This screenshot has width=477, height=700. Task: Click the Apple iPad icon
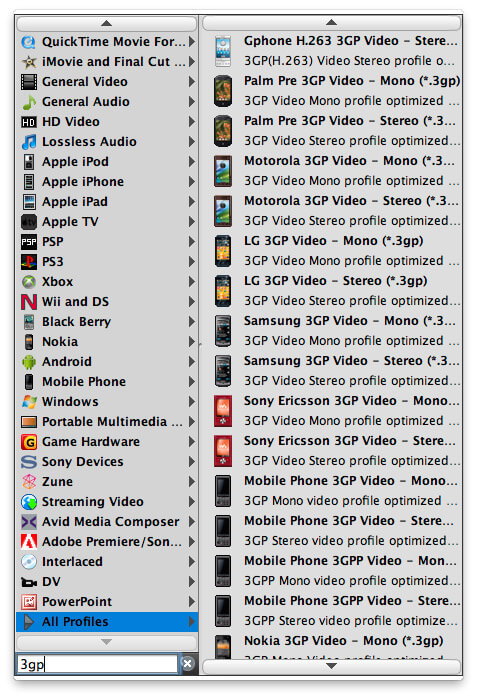(x=29, y=202)
